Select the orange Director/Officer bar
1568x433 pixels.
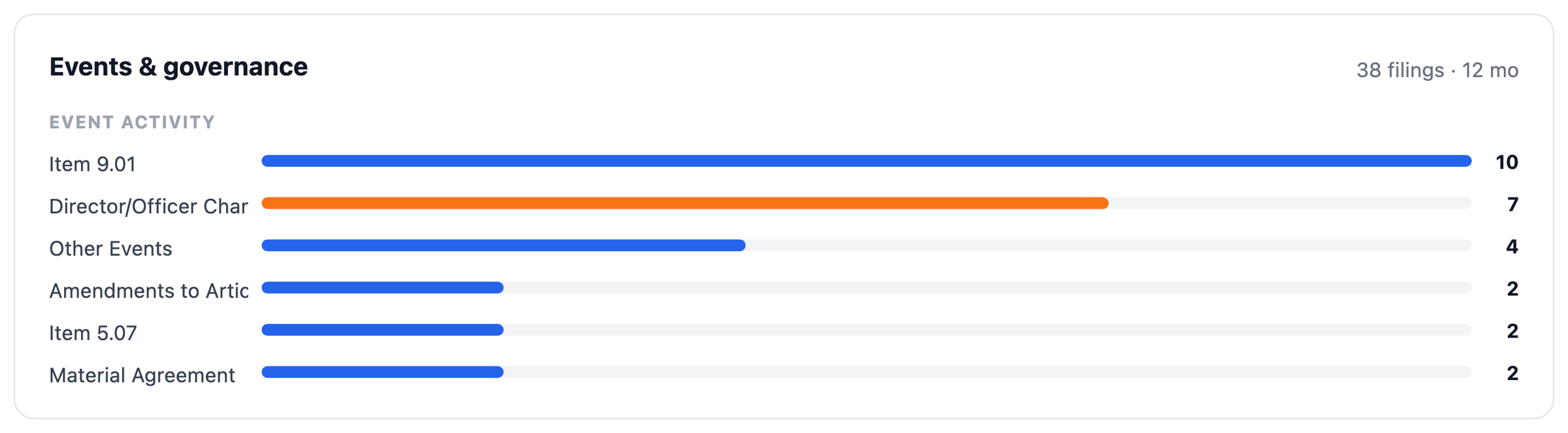point(685,203)
